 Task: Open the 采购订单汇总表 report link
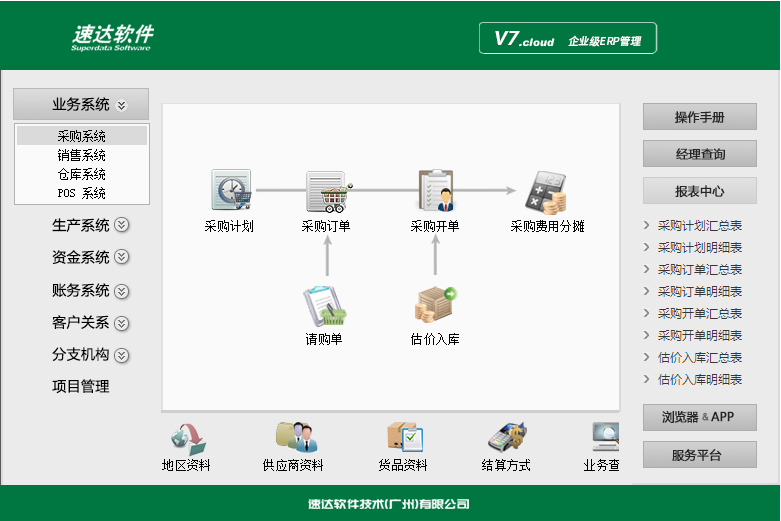(700, 269)
